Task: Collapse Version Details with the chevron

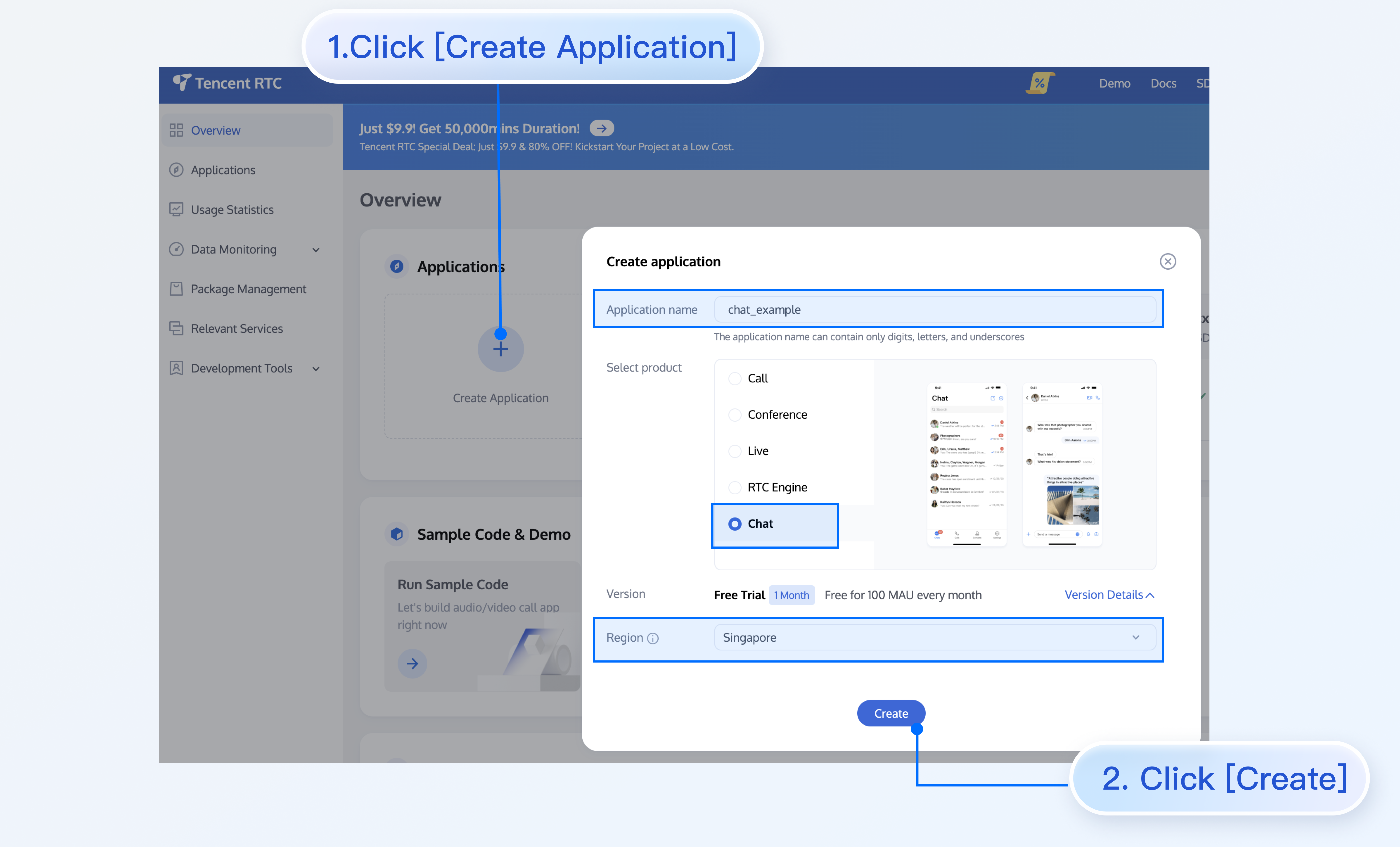Action: 1150,595
